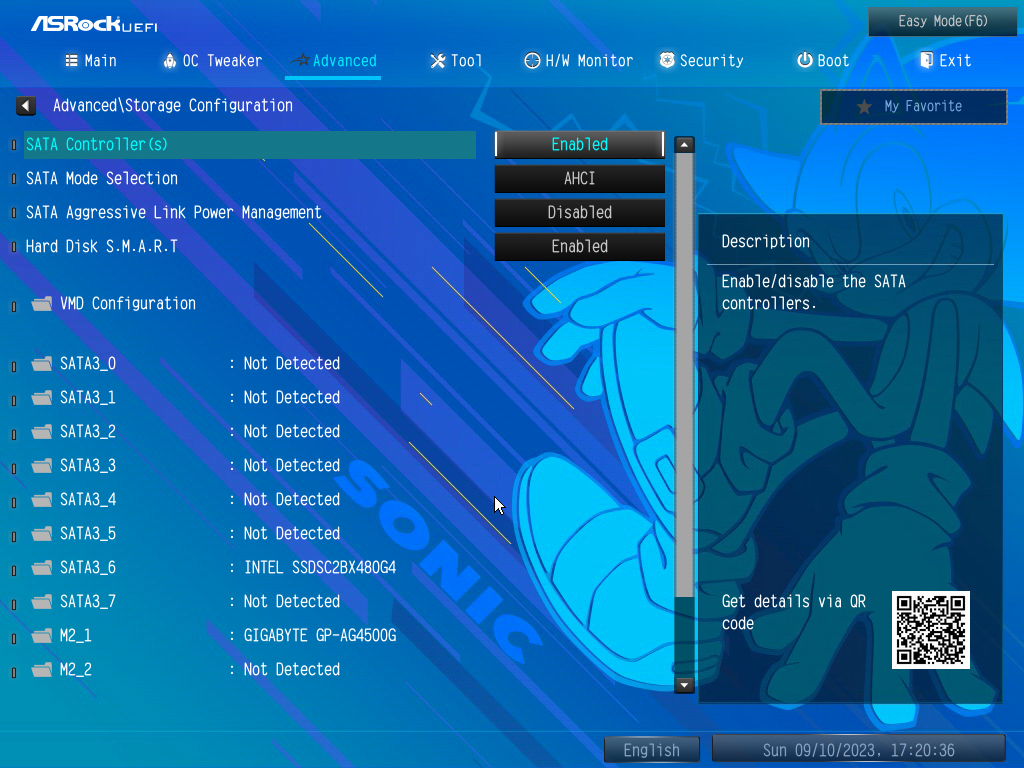Click INTEL SSDSC2BX480G4 device text
Screen dimensions: 1024x768
coord(320,568)
